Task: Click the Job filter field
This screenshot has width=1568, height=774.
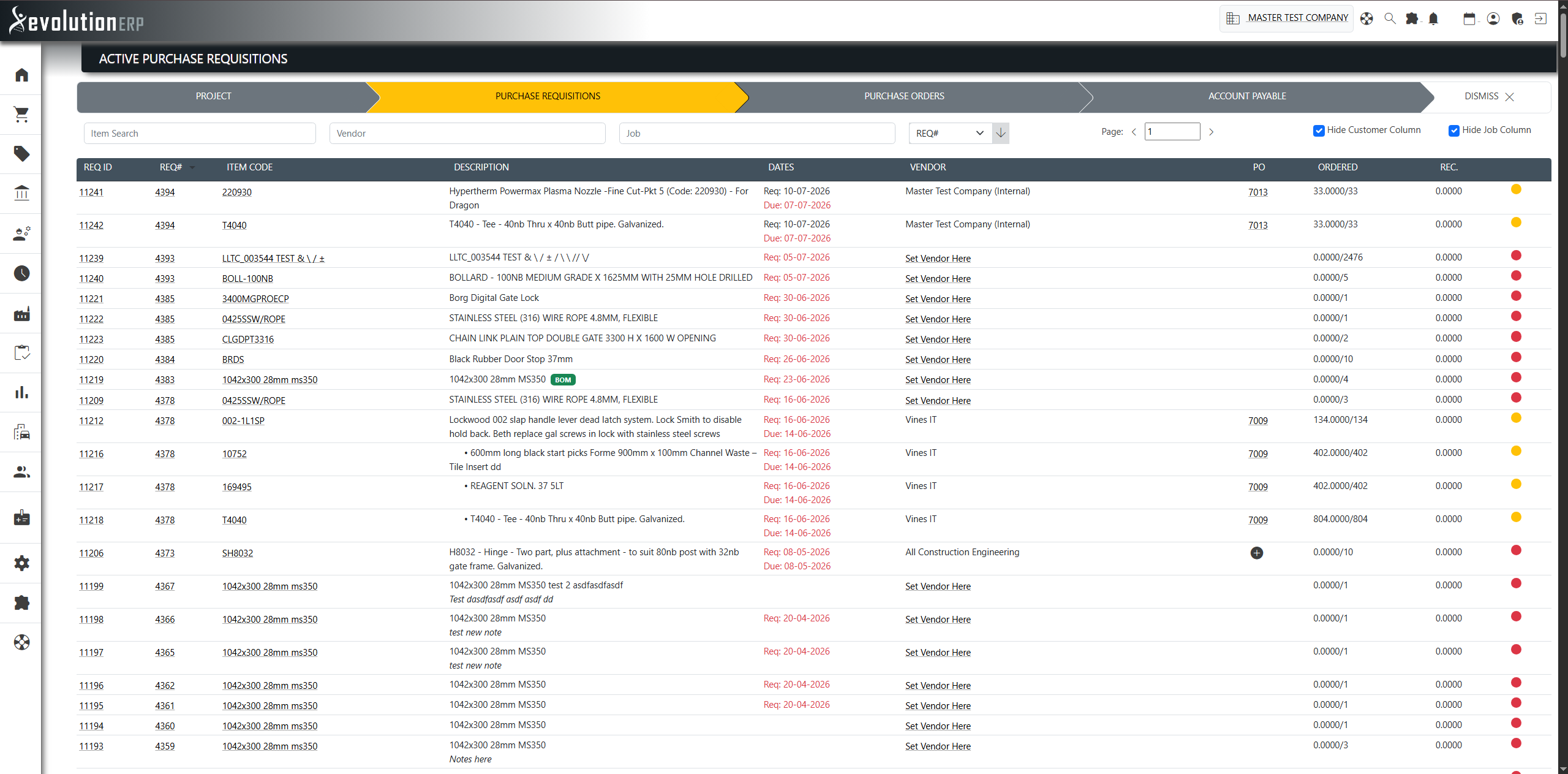Action: coord(757,133)
